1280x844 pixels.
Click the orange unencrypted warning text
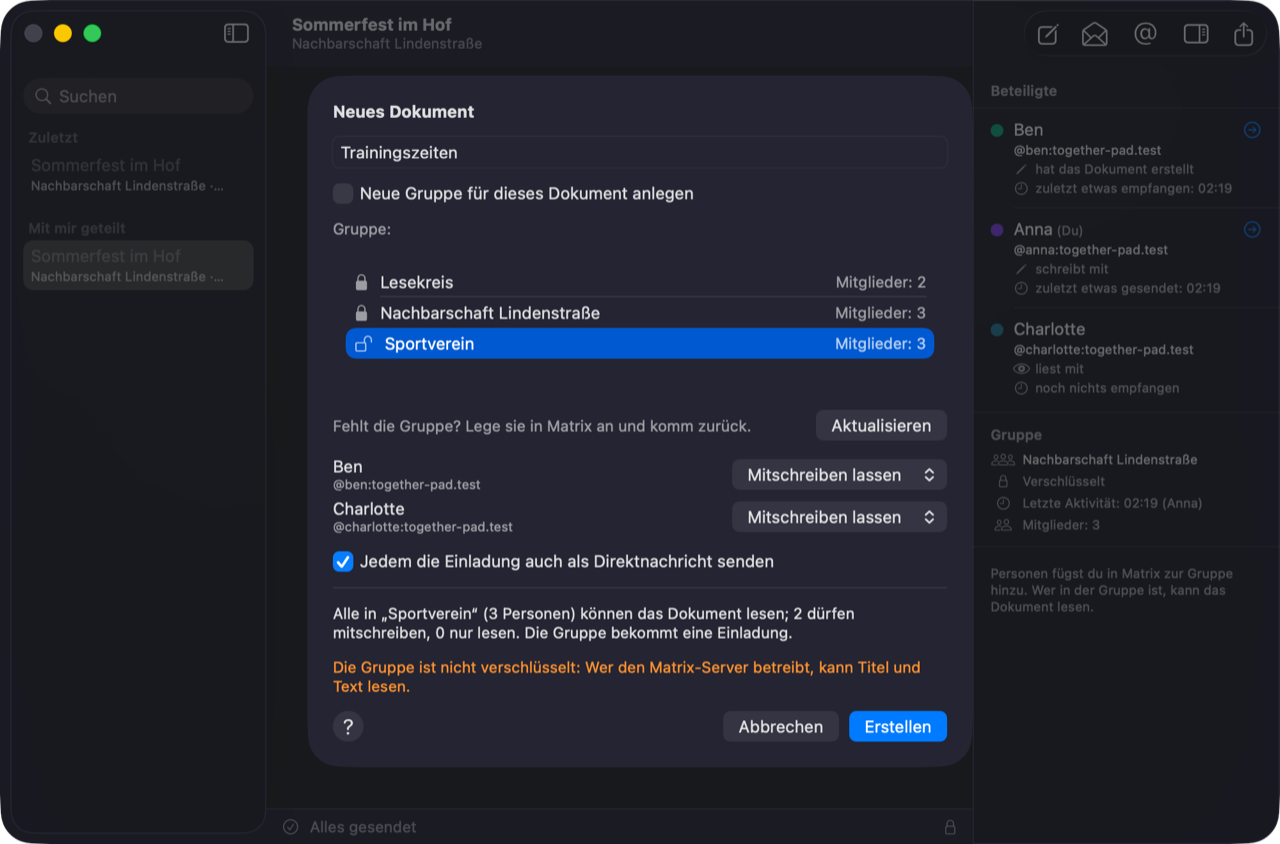pos(627,677)
